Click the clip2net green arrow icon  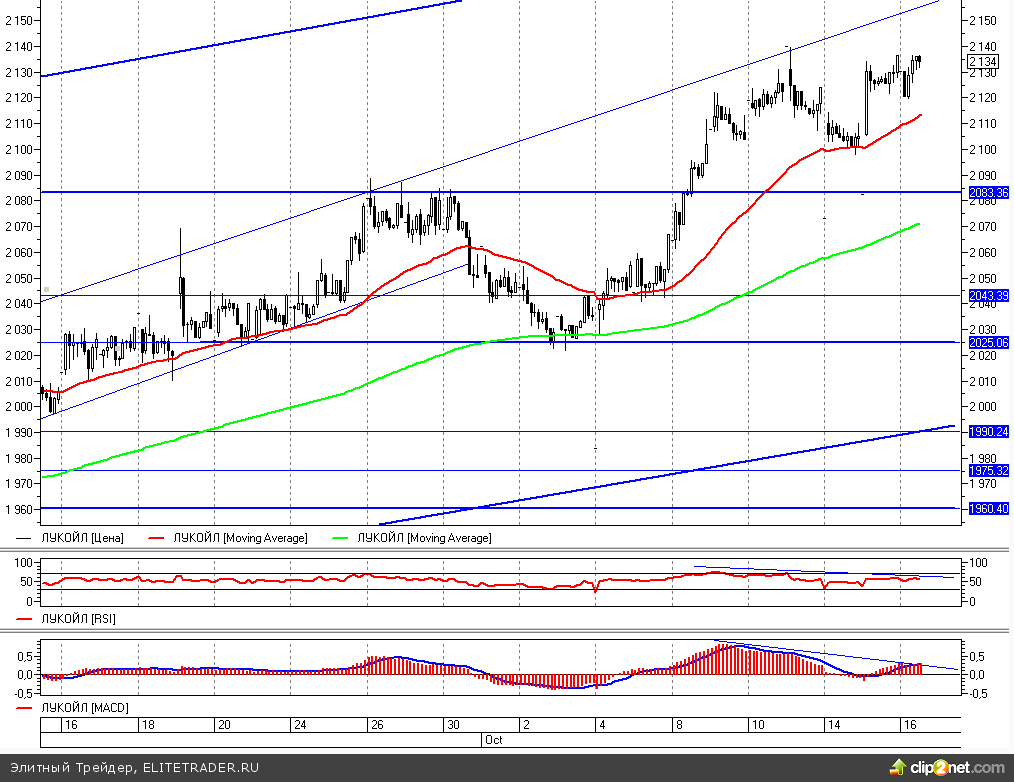pos(898,767)
